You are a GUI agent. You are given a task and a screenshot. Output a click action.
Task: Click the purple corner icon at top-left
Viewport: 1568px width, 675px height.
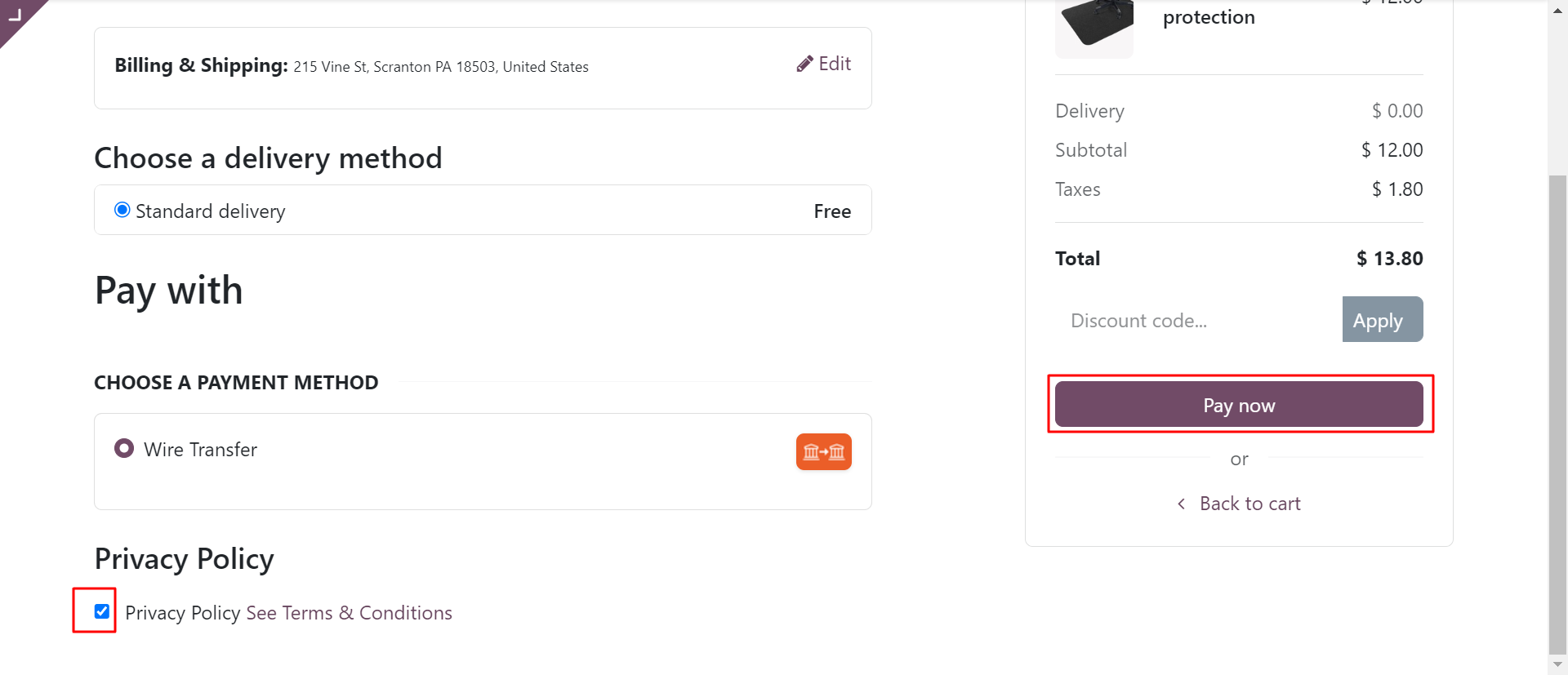pos(15,15)
